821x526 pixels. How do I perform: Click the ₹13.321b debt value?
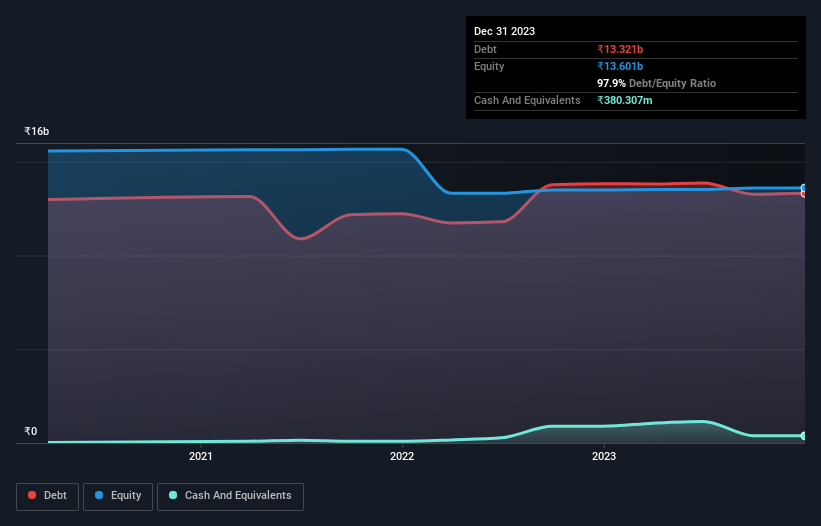pyautogui.click(x=620, y=49)
